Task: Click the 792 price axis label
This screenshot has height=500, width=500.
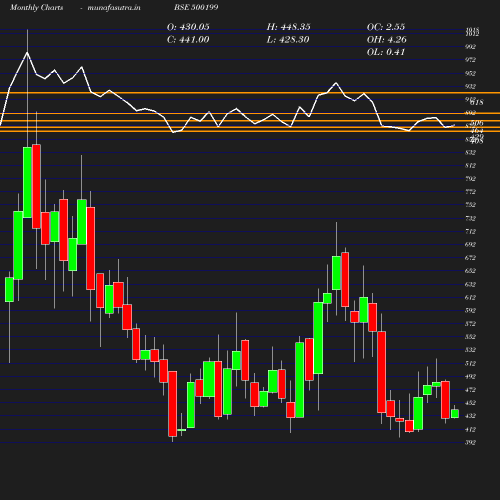Action: 470,179
